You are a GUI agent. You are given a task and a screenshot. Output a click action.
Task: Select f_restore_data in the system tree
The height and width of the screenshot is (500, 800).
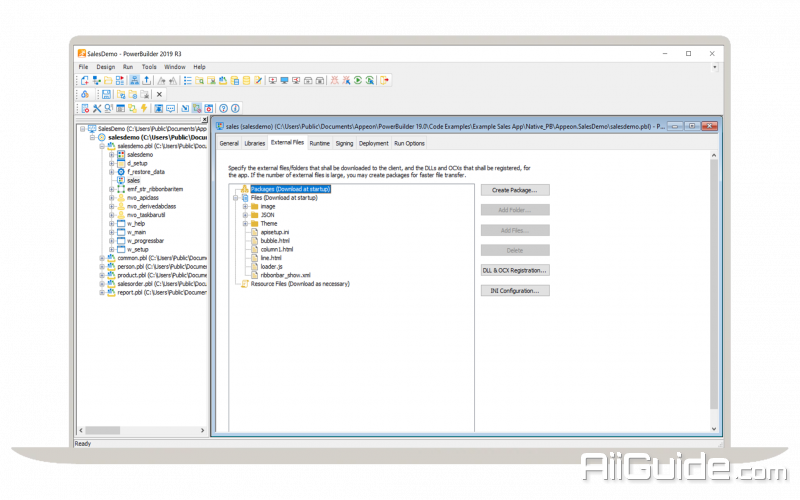pos(146,172)
